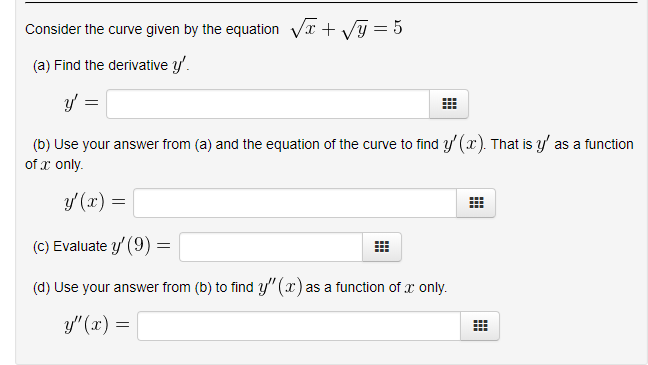The width and height of the screenshot is (648, 365).
Task: Click the 'y' =' label in part (a)
Action: point(81,103)
